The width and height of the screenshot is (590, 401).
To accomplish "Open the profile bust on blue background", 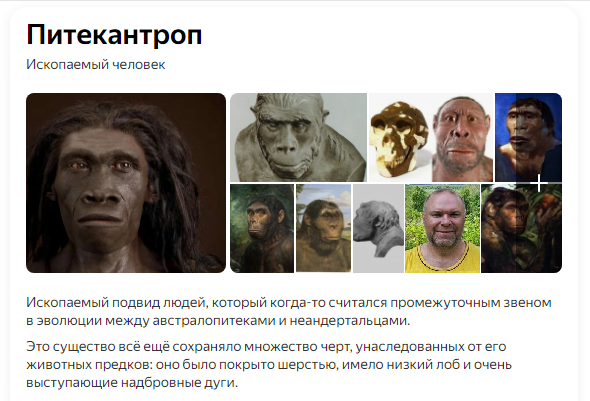I will [x=528, y=137].
